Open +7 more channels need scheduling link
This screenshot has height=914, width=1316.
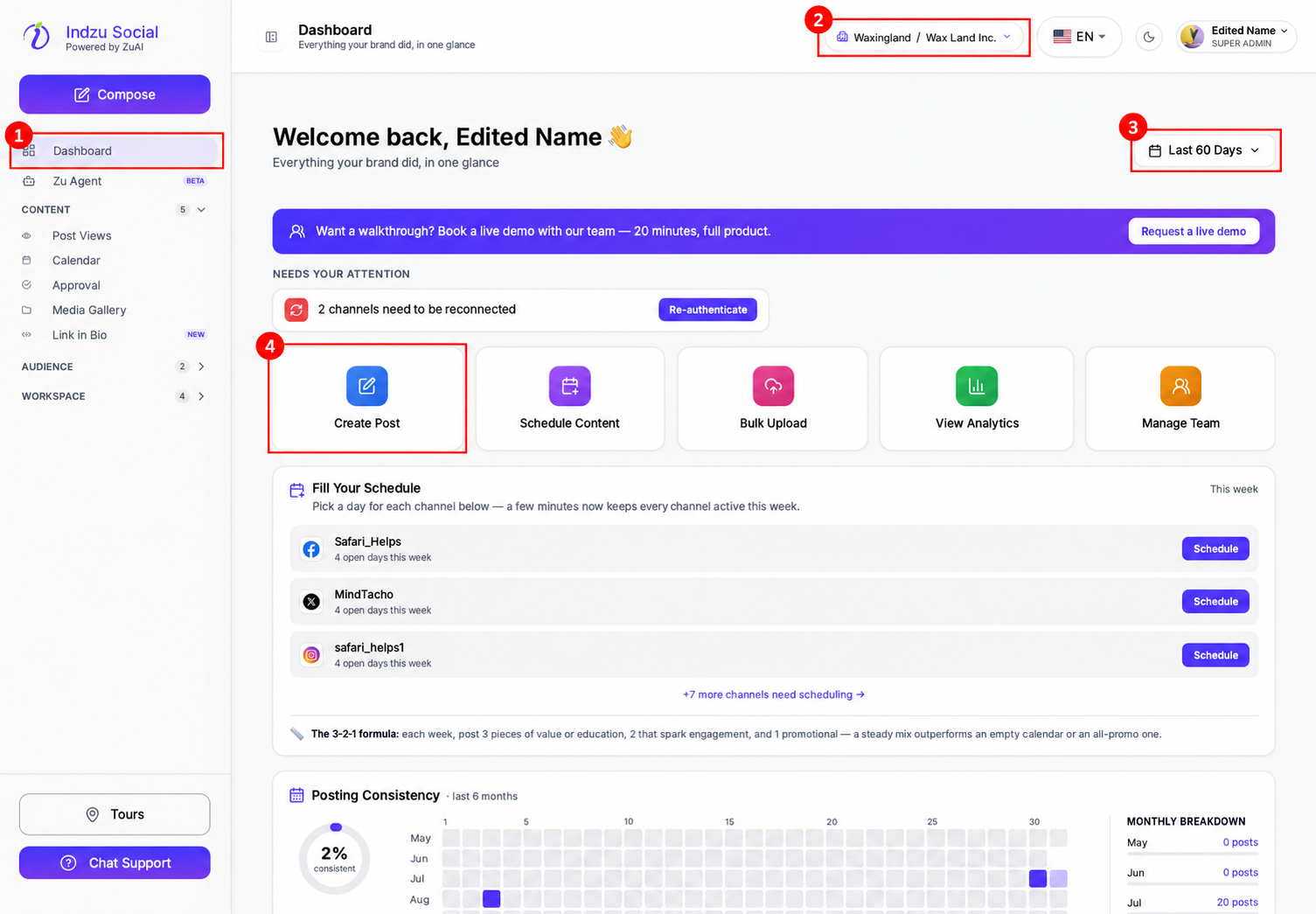[x=774, y=694]
